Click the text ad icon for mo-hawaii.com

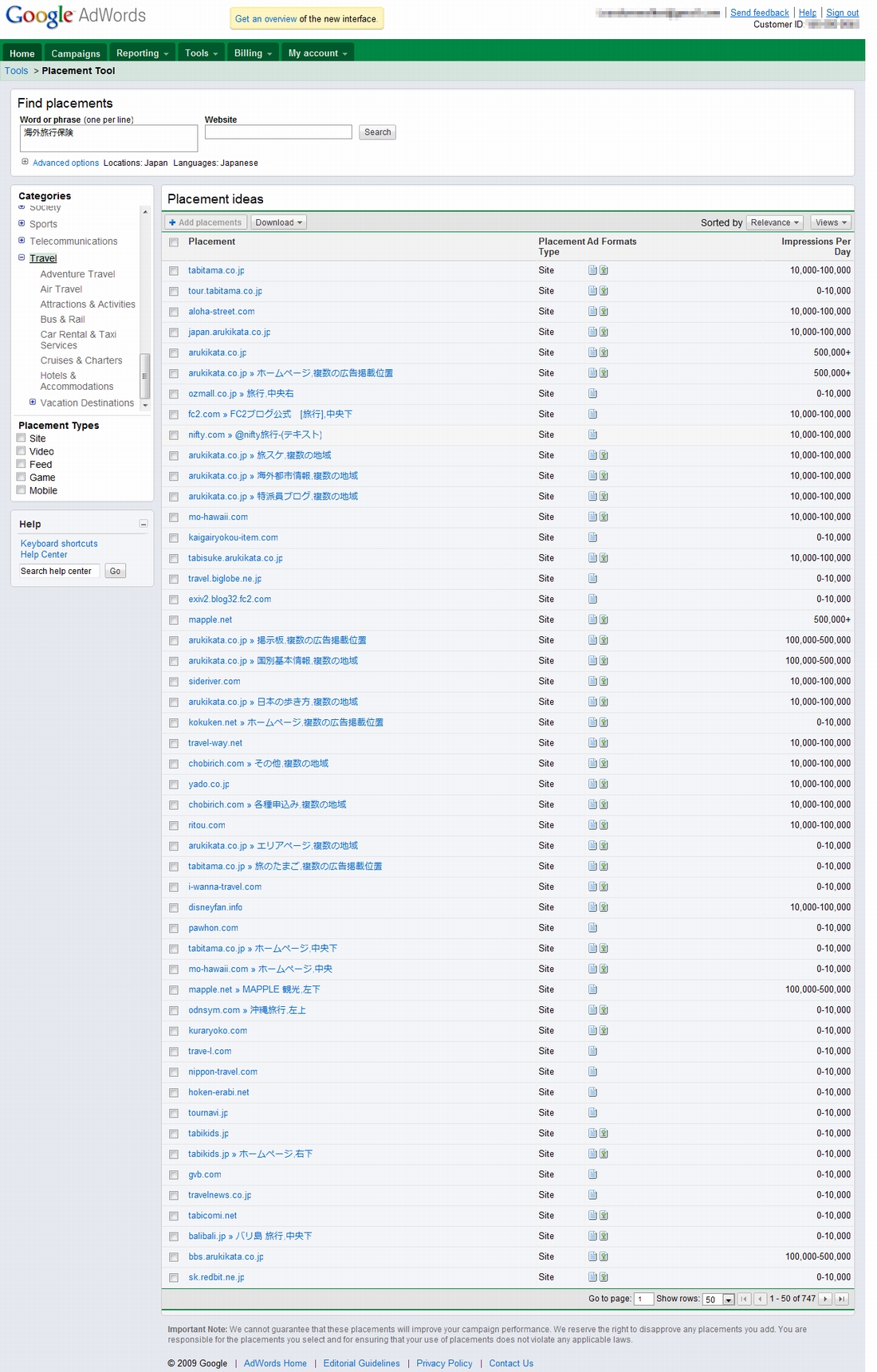(592, 517)
